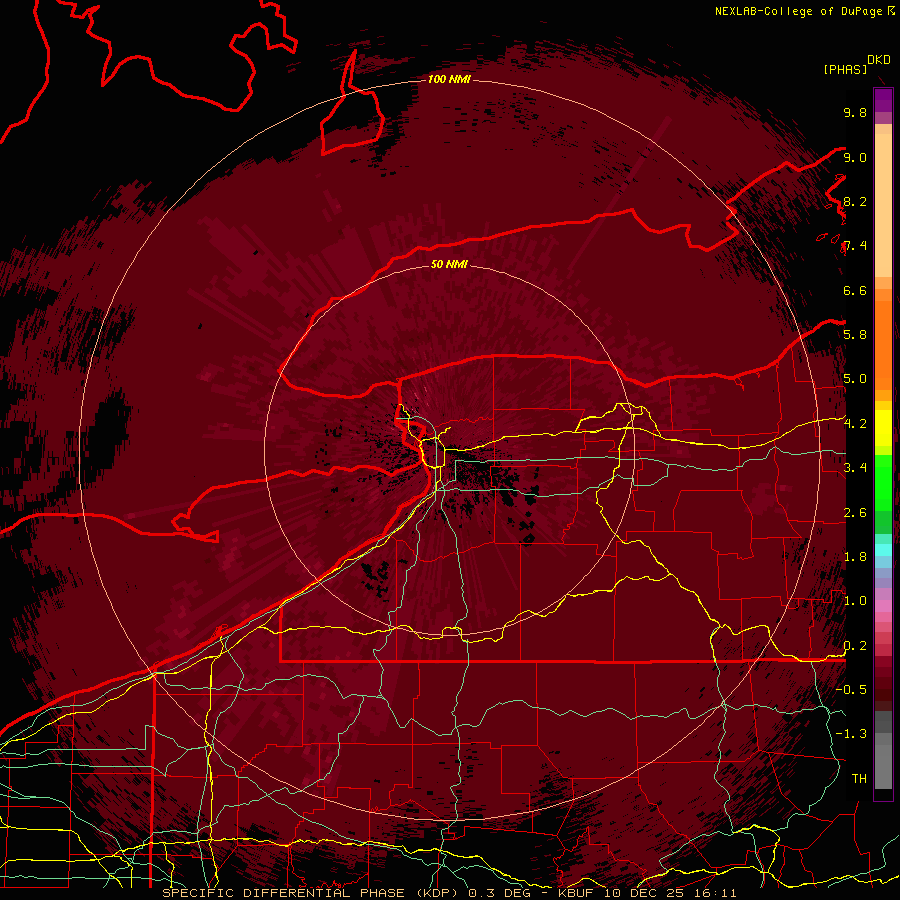The height and width of the screenshot is (900, 900).
Task: Click the 2.6 value on the scale
Action: [x=855, y=513]
